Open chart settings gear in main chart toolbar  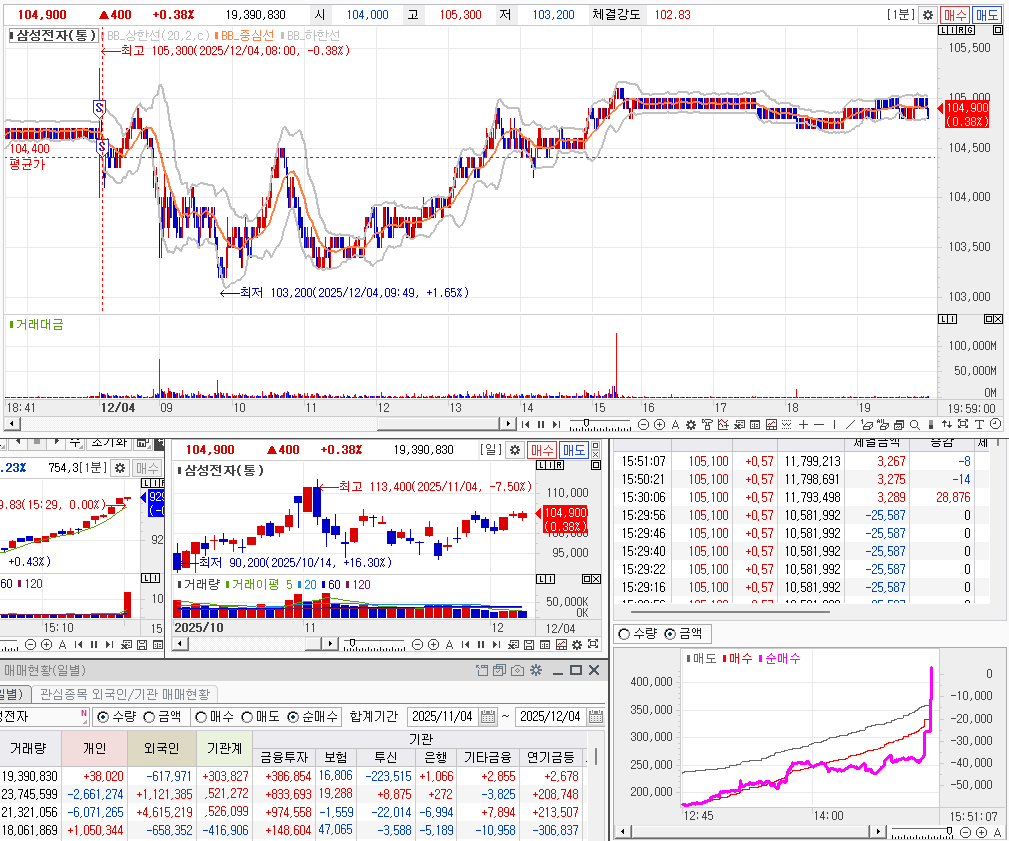[x=690, y=424]
